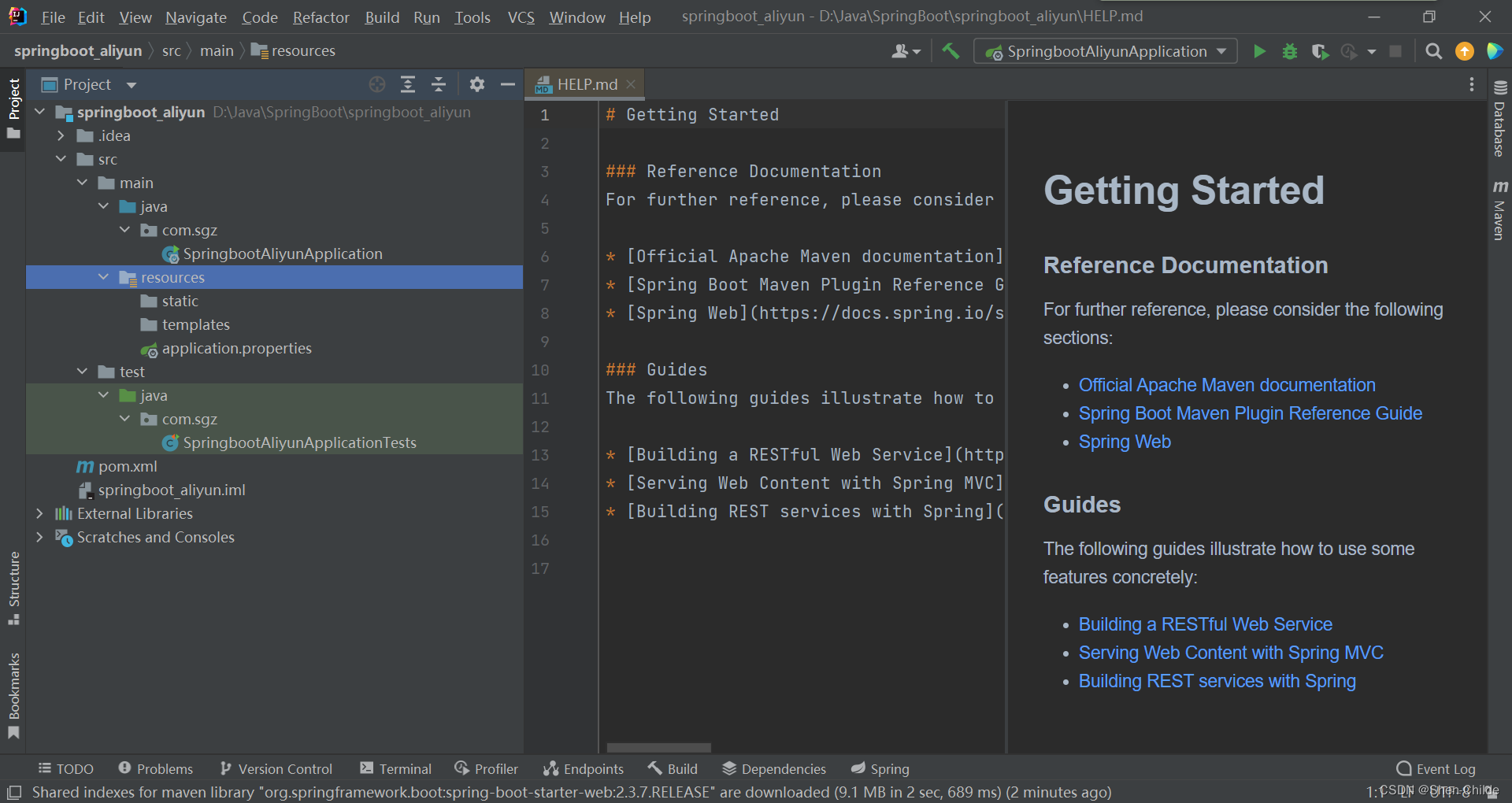Open Project panel gear options

[x=477, y=84]
